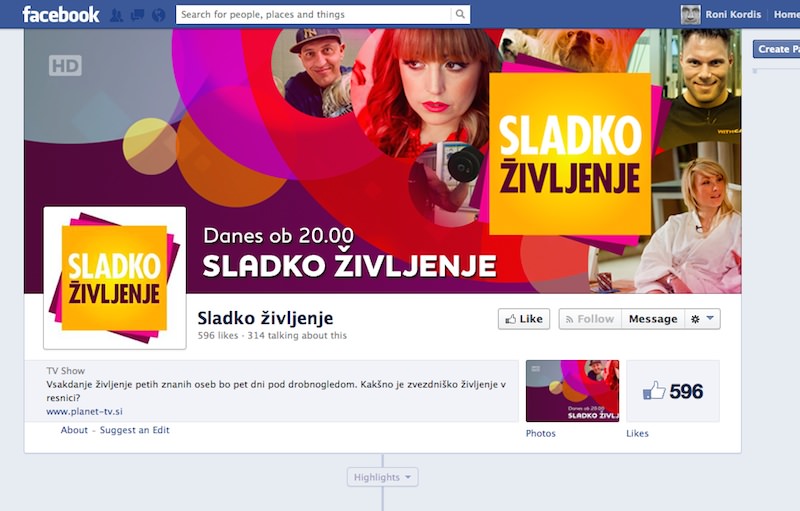Click '596 likes · 314 talking about this' text
The height and width of the screenshot is (511, 800).
[x=272, y=336]
